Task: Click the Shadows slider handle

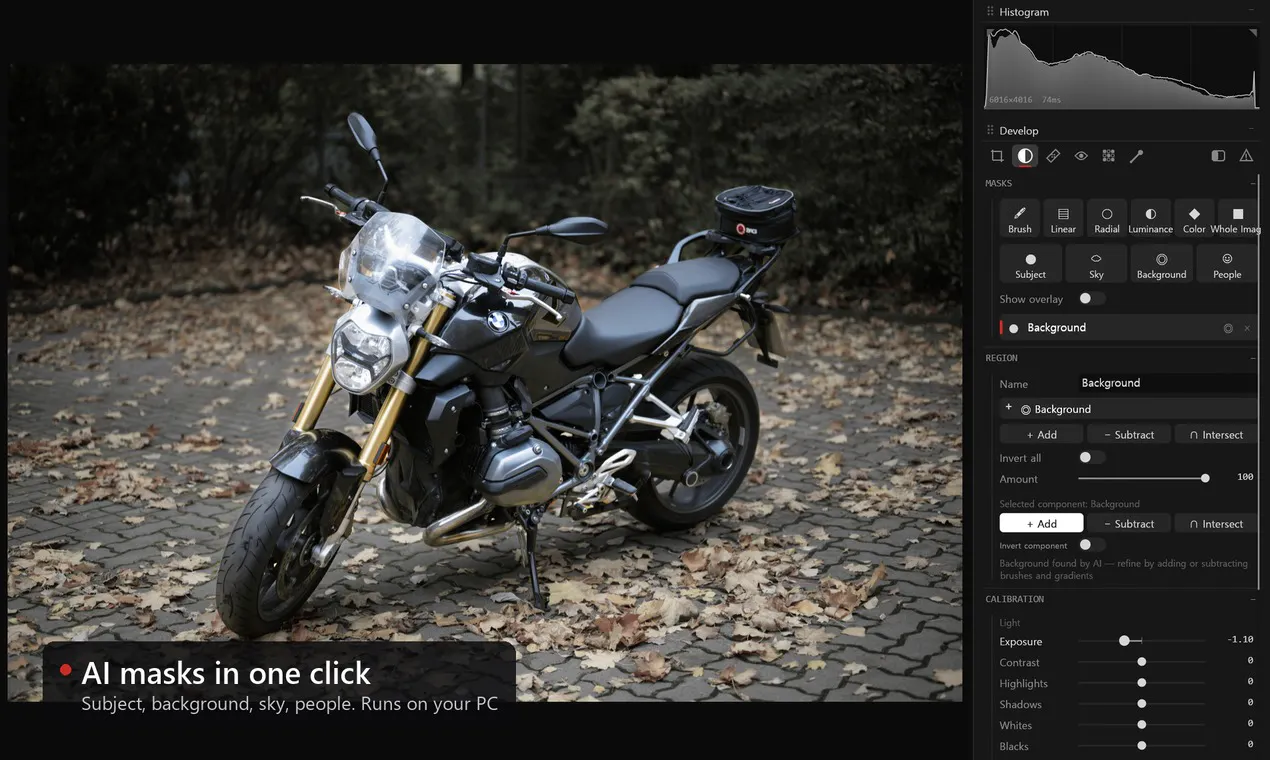Action: 1141,704
